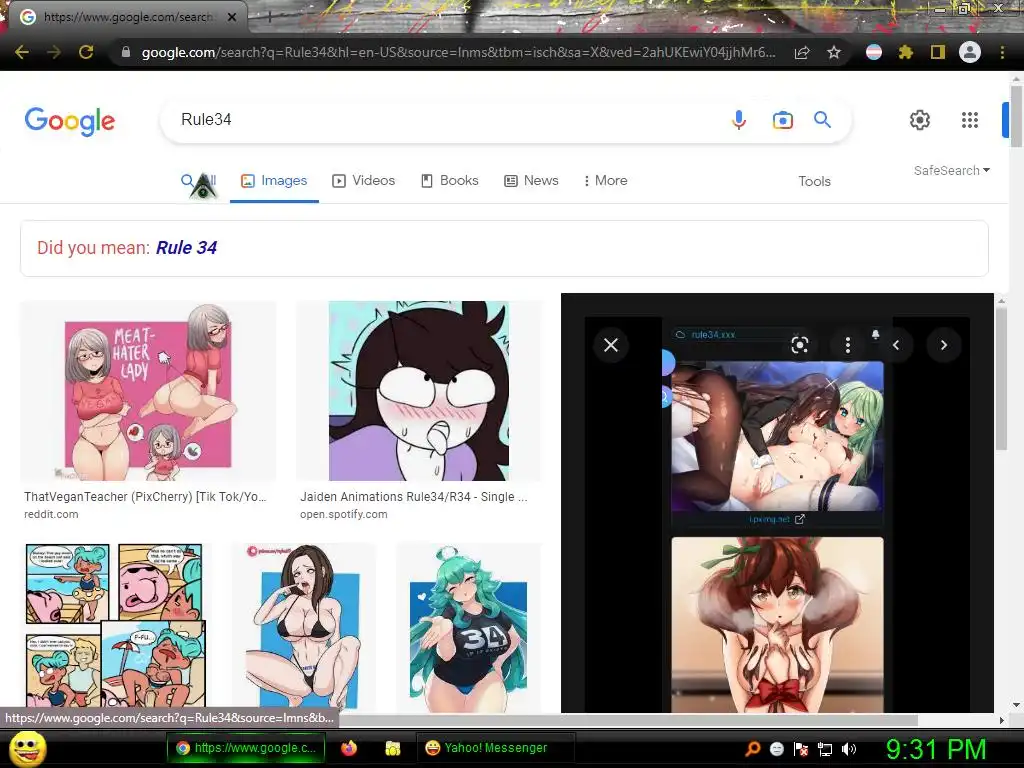Image resolution: width=1024 pixels, height=768 pixels.
Task: Expand the SafeSearch dropdown
Action: [952, 170]
